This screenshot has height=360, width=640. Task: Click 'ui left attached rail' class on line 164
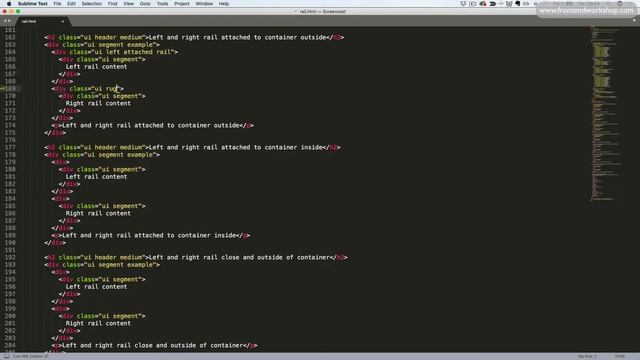pos(135,52)
